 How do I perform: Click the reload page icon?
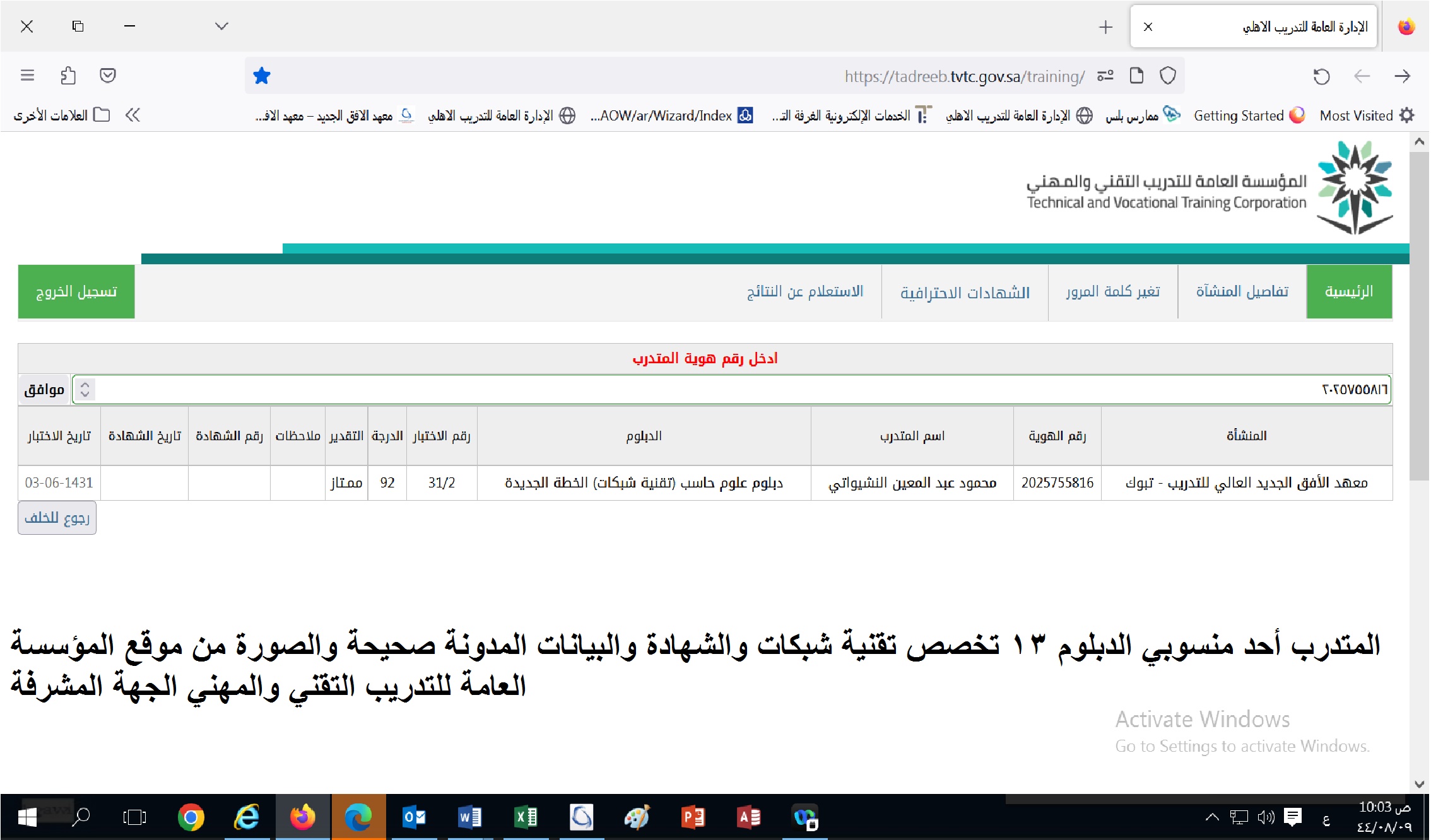tap(1321, 76)
